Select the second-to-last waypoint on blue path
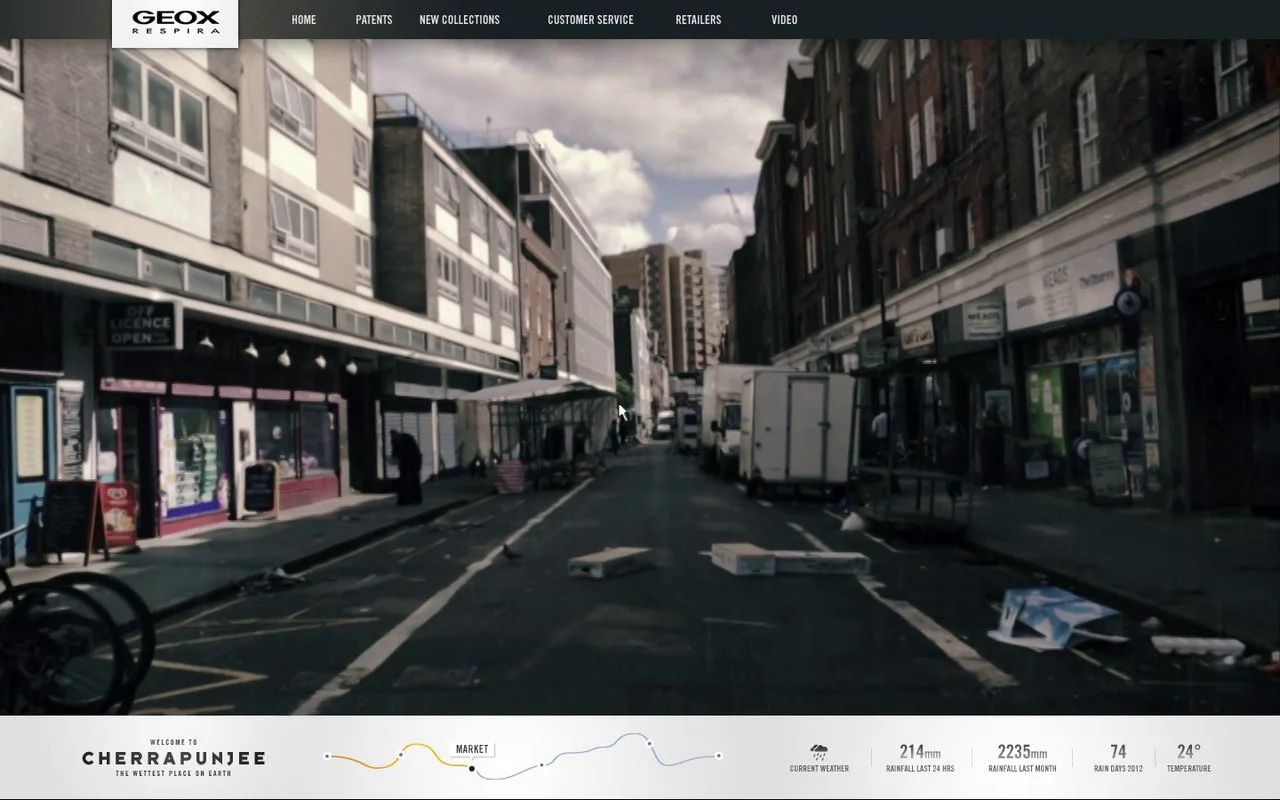 tap(649, 743)
